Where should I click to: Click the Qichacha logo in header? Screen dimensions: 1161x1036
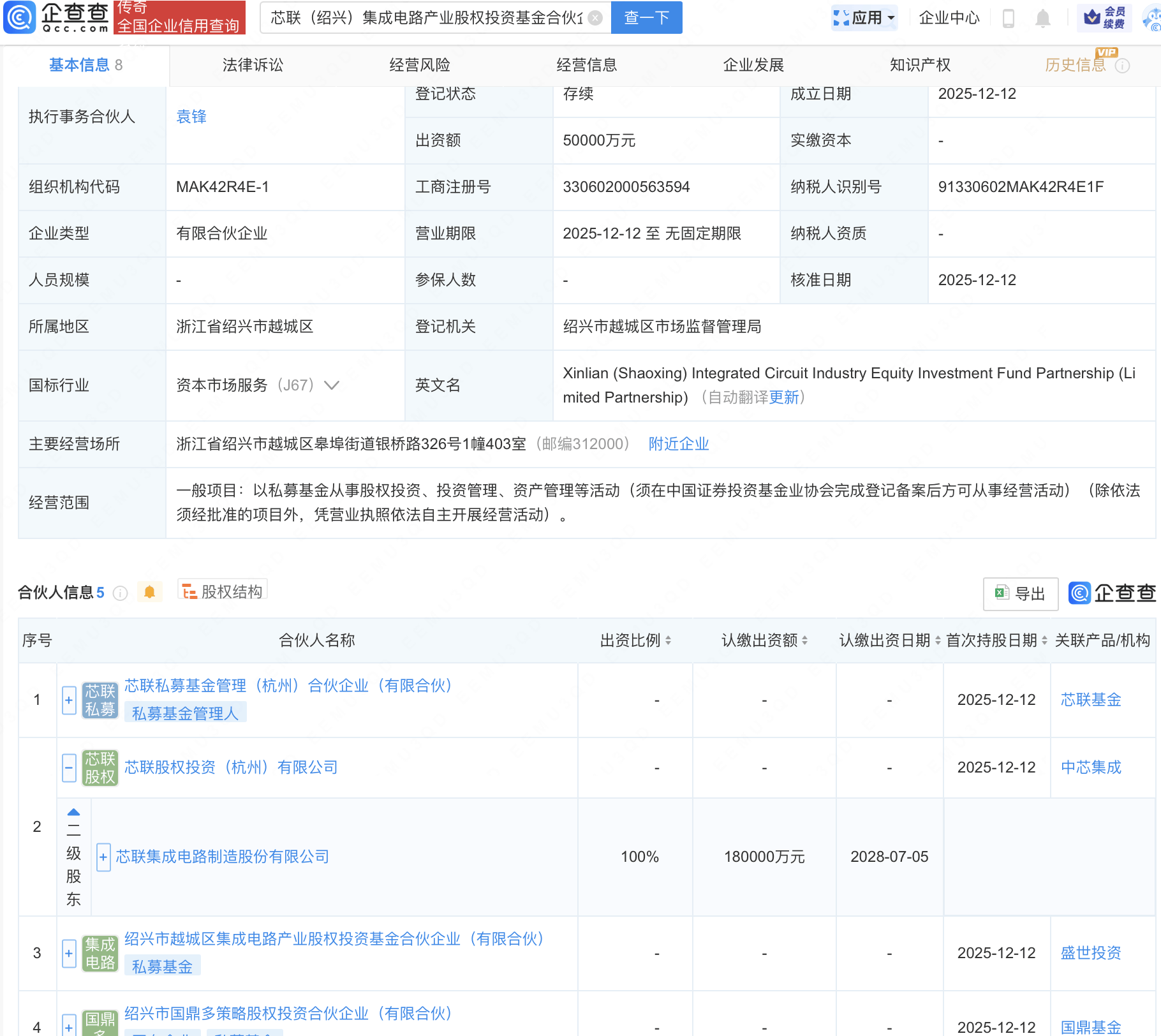tap(56, 17)
